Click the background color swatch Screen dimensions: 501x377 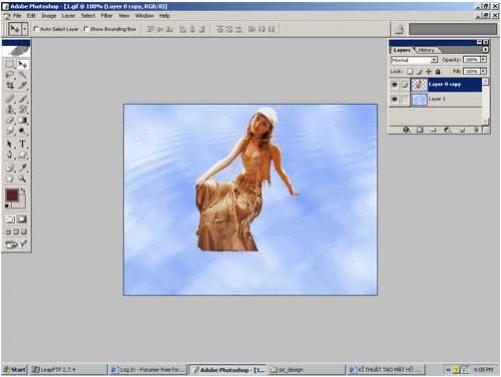coord(22,204)
